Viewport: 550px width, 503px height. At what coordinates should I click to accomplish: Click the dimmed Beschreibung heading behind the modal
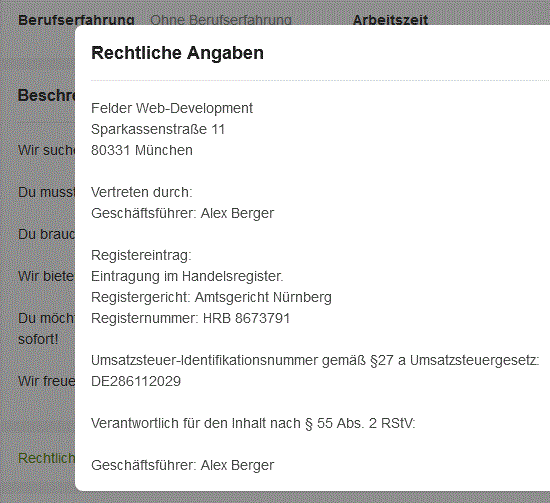[46, 95]
